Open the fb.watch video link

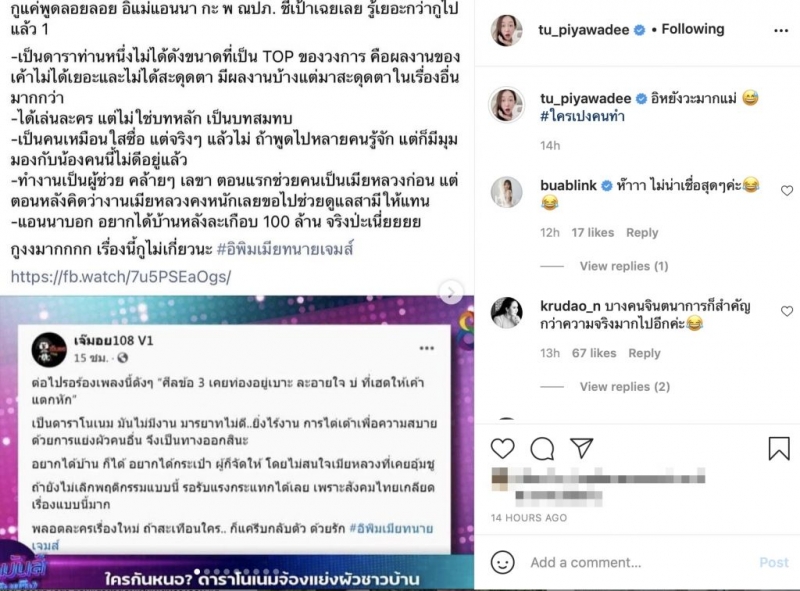click(x=121, y=277)
